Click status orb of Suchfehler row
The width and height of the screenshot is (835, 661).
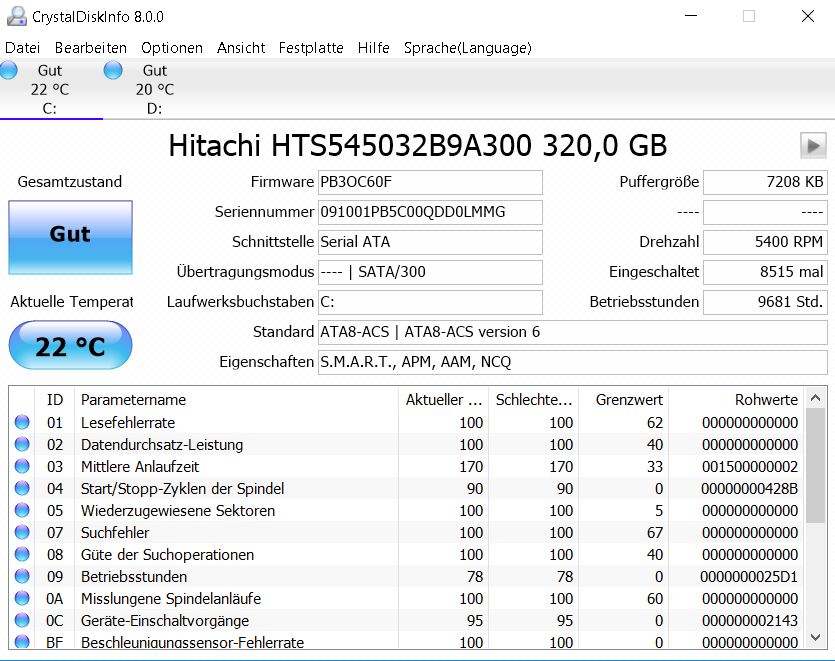click(x=22, y=533)
